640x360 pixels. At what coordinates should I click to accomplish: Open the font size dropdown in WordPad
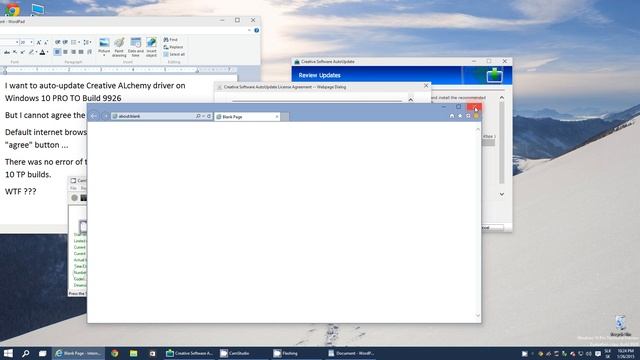(x=31, y=42)
